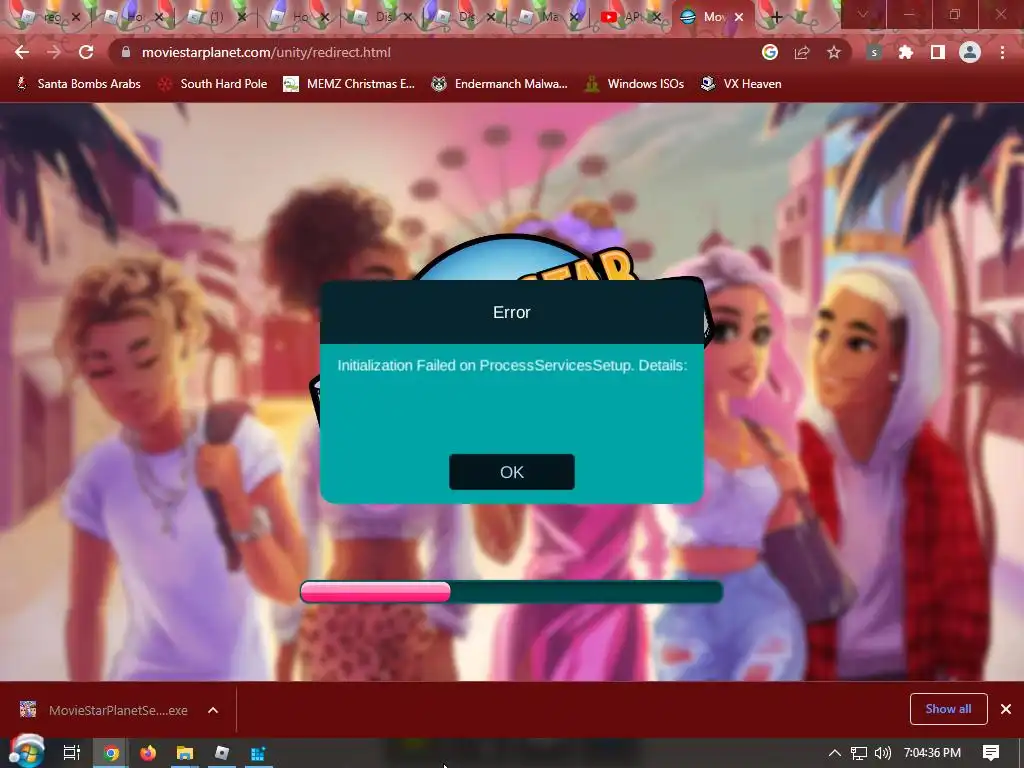Image resolution: width=1024 pixels, height=768 pixels.
Task: Share this page using the share icon
Action: tap(801, 52)
